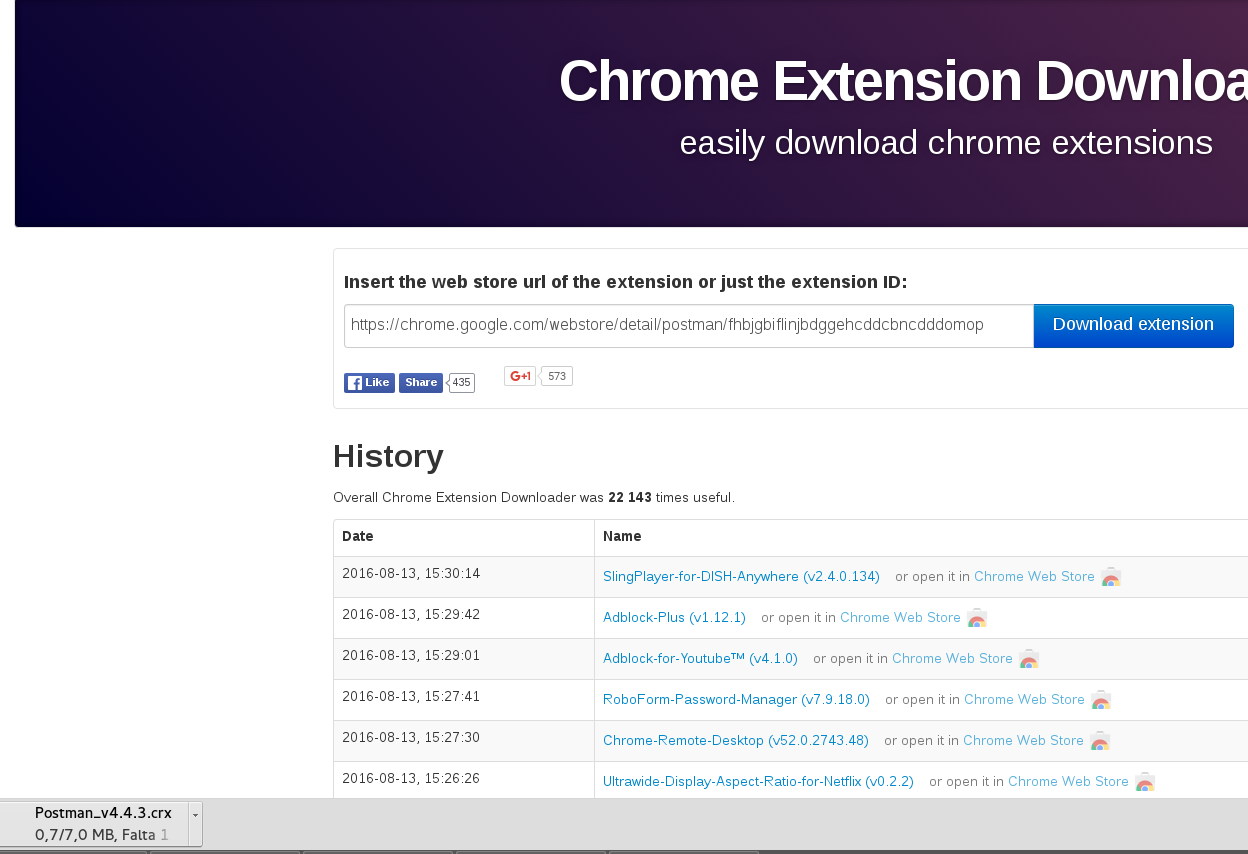Open Chrome Web Store link for Chrome-Remote-Desktop row
This screenshot has width=1248, height=854.
[x=1023, y=741]
